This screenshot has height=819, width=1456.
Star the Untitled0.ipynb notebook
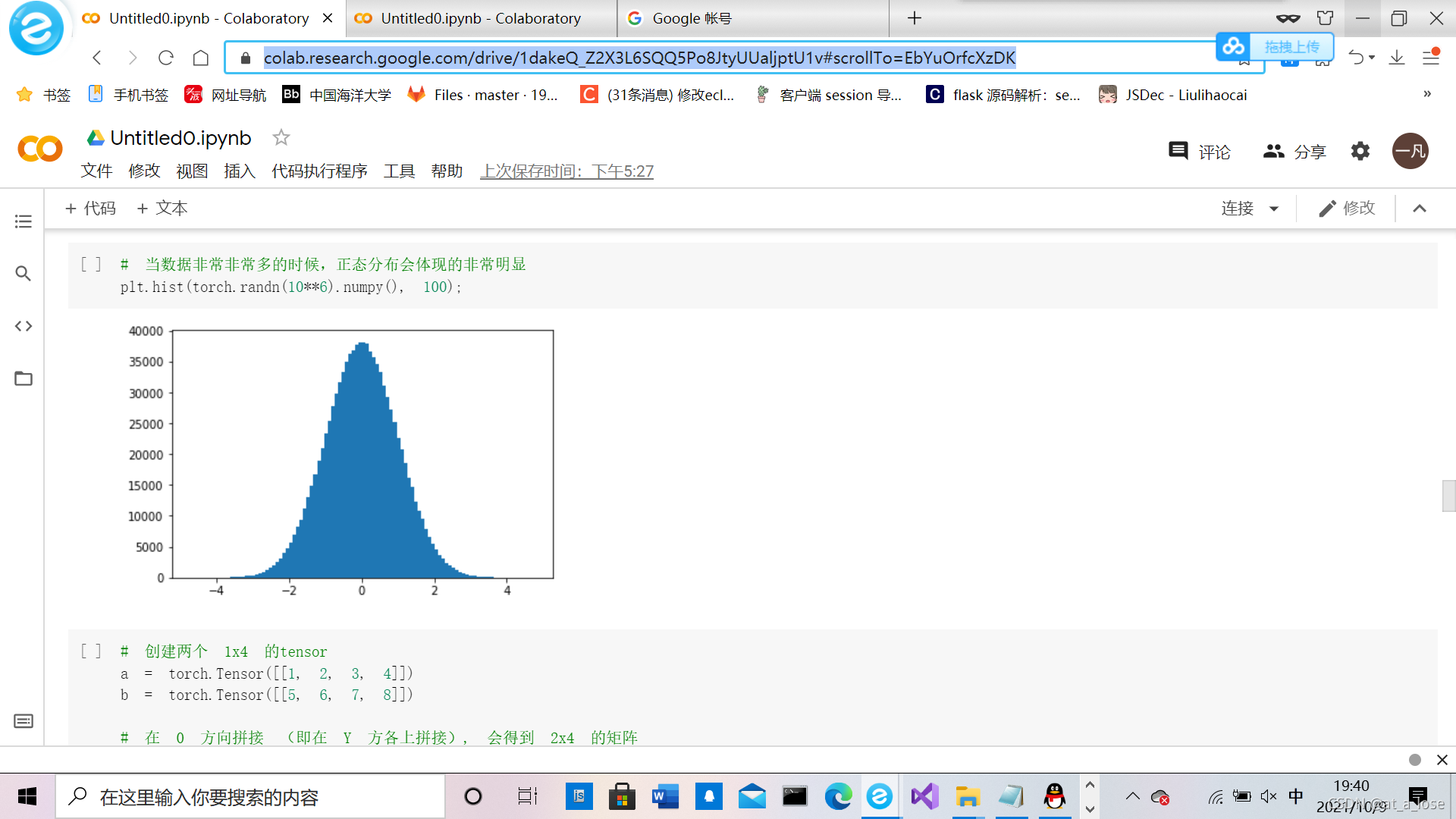click(x=281, y=137)
